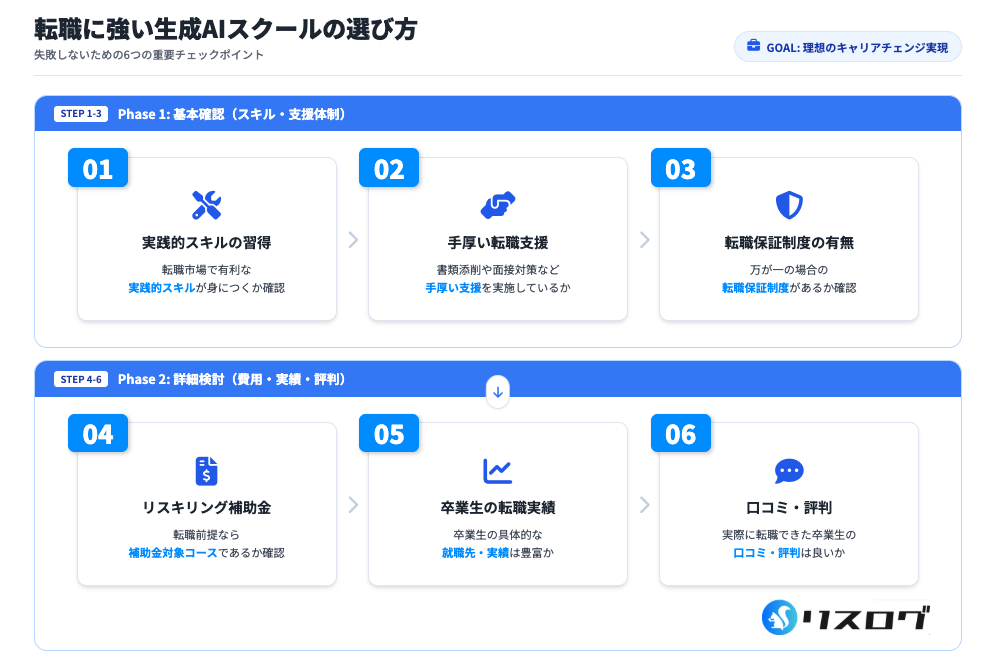This screenshot has width=994, height=666.
Task: Click the wrench and screwdriver tools icon
Action: (206, 205)
